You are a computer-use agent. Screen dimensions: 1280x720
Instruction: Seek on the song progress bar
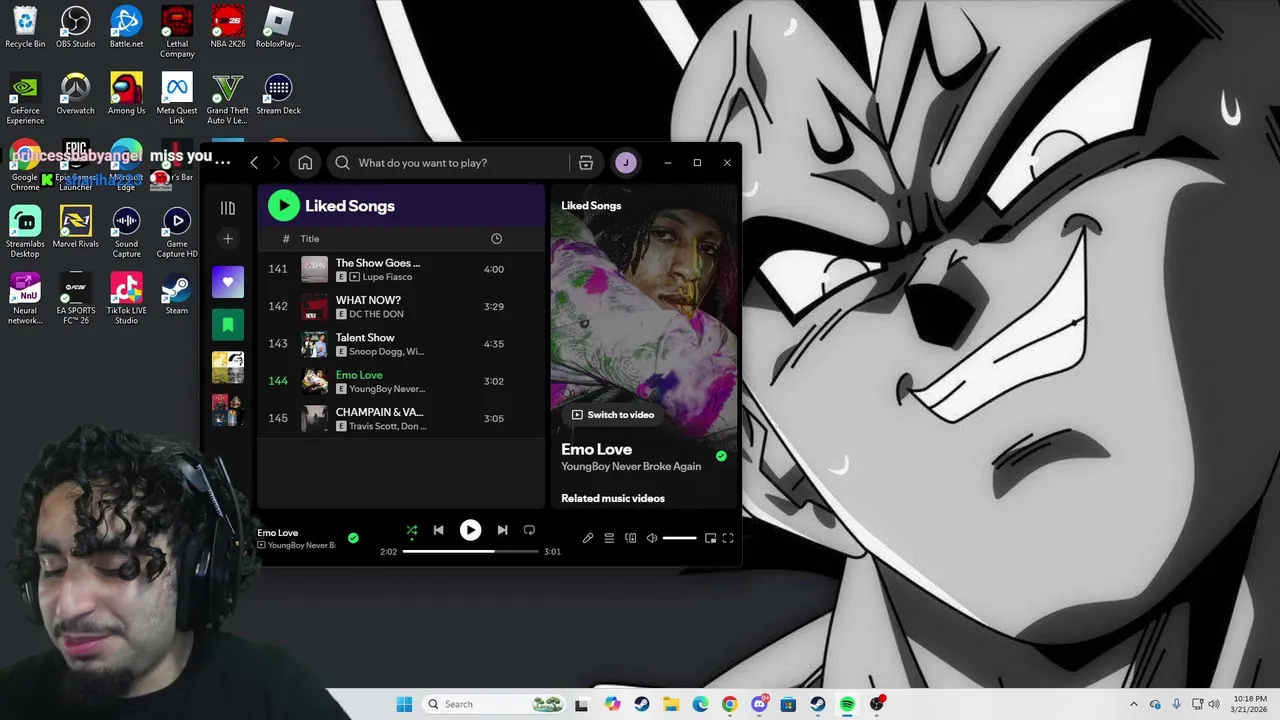(470, 551)
